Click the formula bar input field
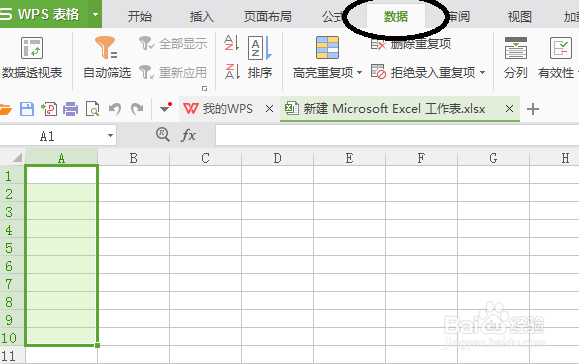579x364 pixels. [x=397, y=135]
